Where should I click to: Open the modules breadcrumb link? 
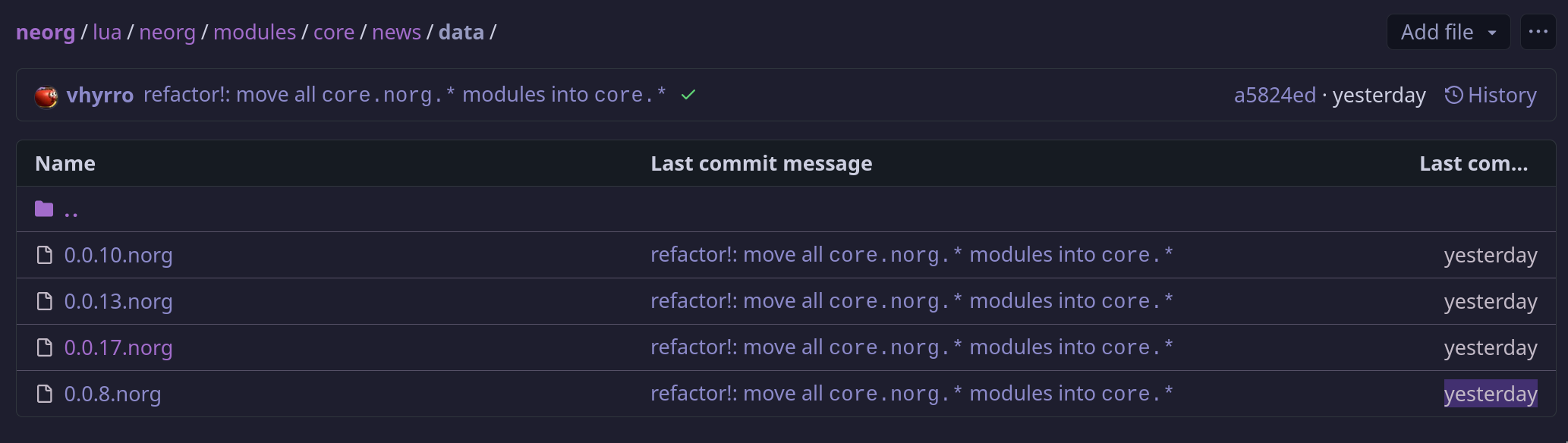point(255,32)
